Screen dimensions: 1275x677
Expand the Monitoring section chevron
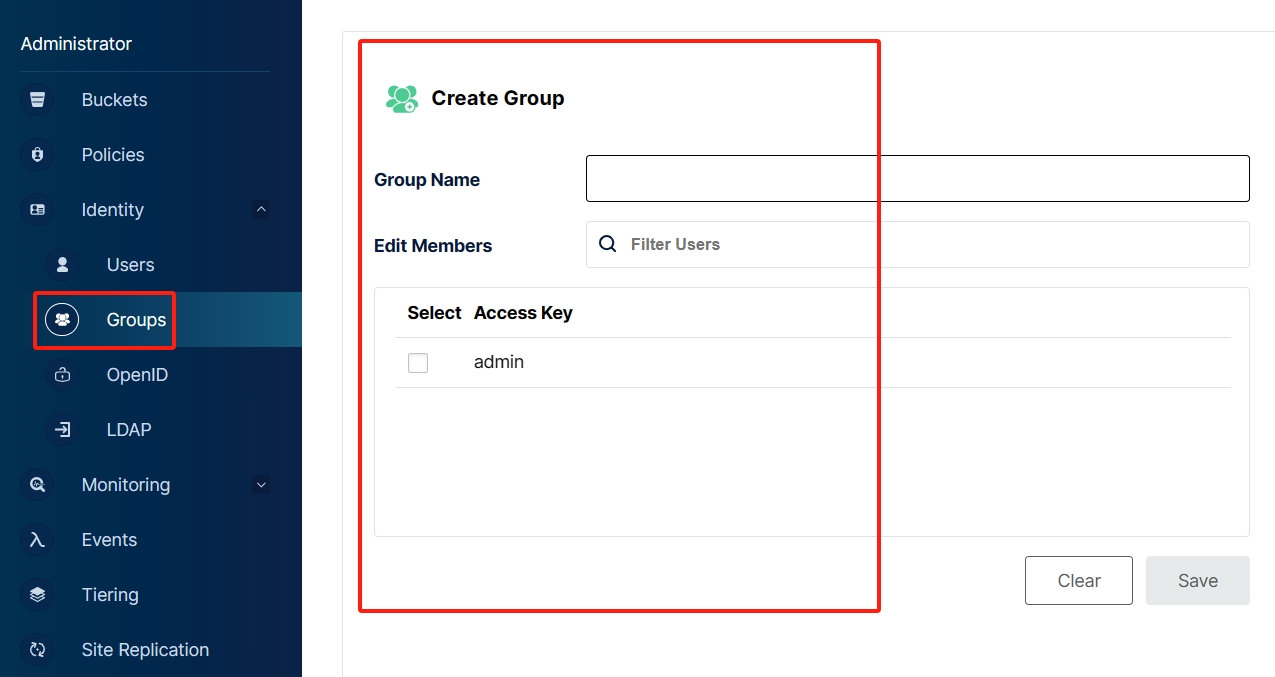click(261, 485)
